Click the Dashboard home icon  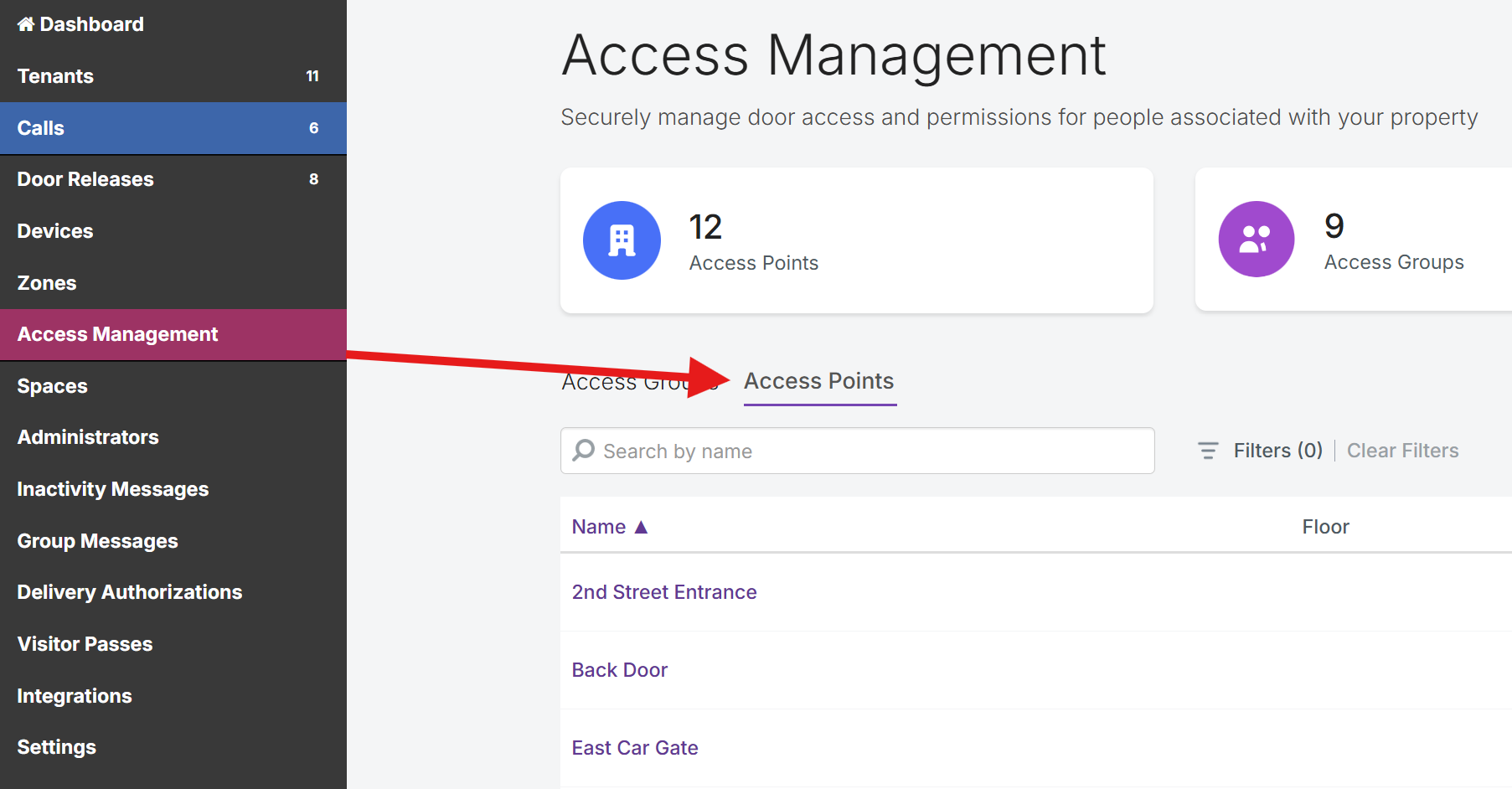click(x=26, y=24)
